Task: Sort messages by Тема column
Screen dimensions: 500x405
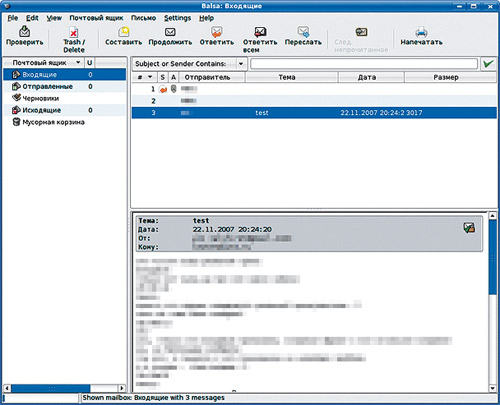Action: click(292, 77)
